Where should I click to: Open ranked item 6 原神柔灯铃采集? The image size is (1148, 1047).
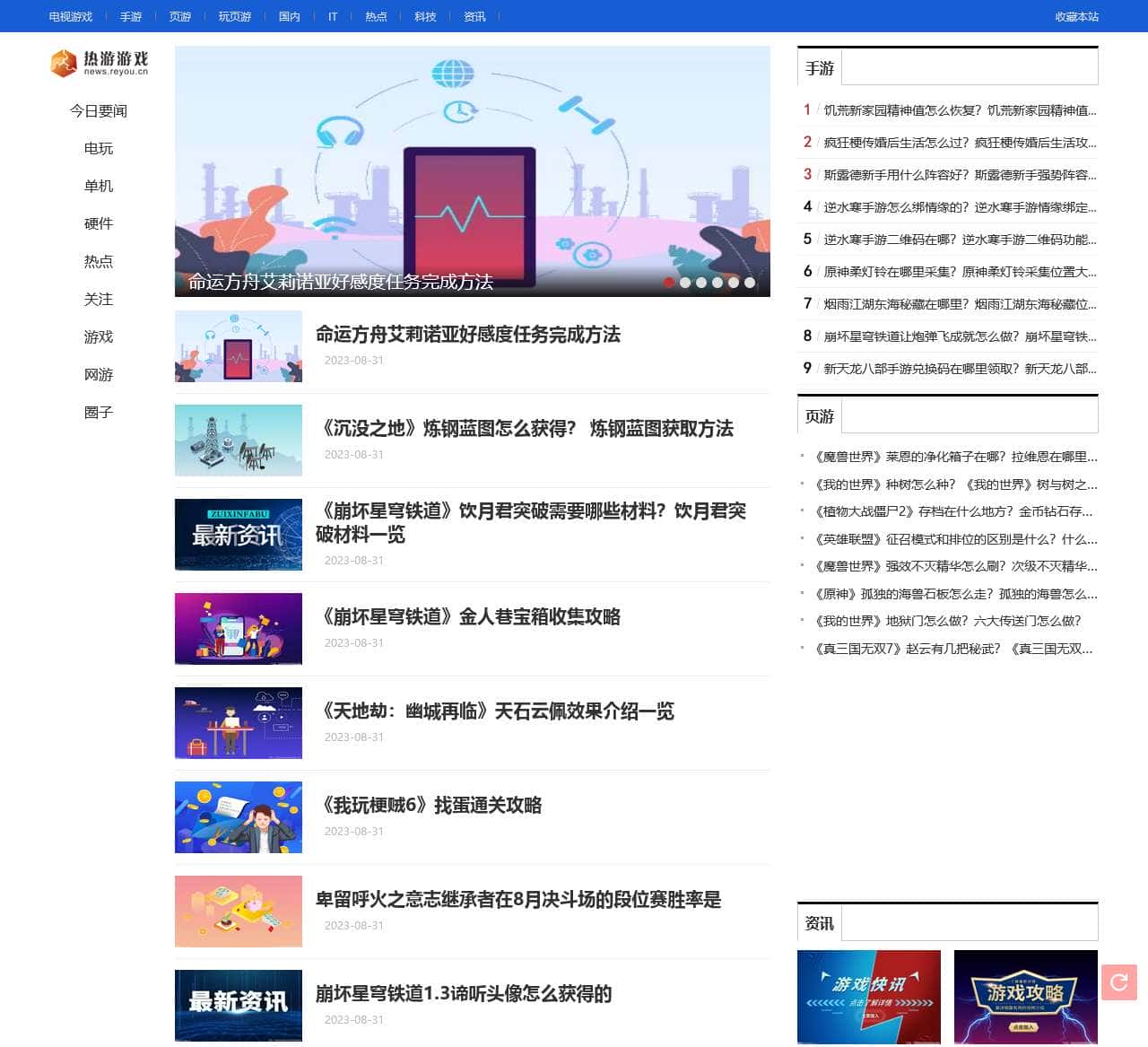(x=960, y=272)
